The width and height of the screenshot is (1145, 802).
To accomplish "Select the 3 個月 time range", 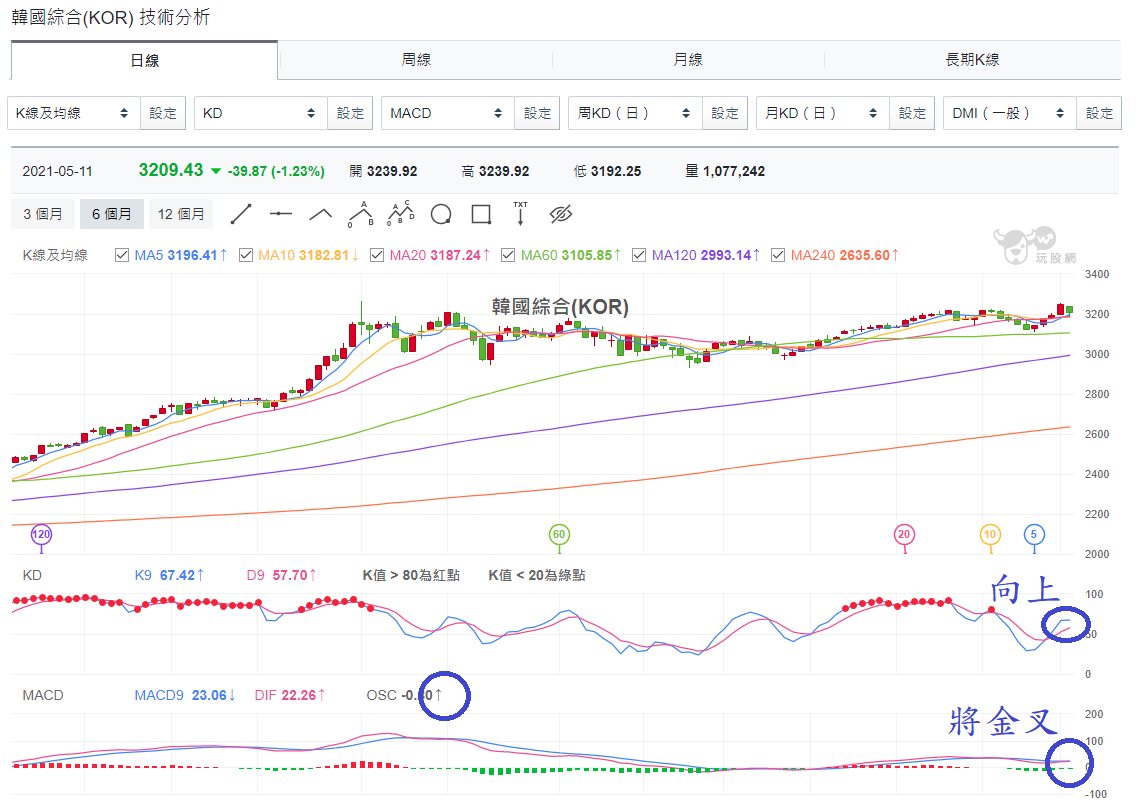I will tap(42, 214).
